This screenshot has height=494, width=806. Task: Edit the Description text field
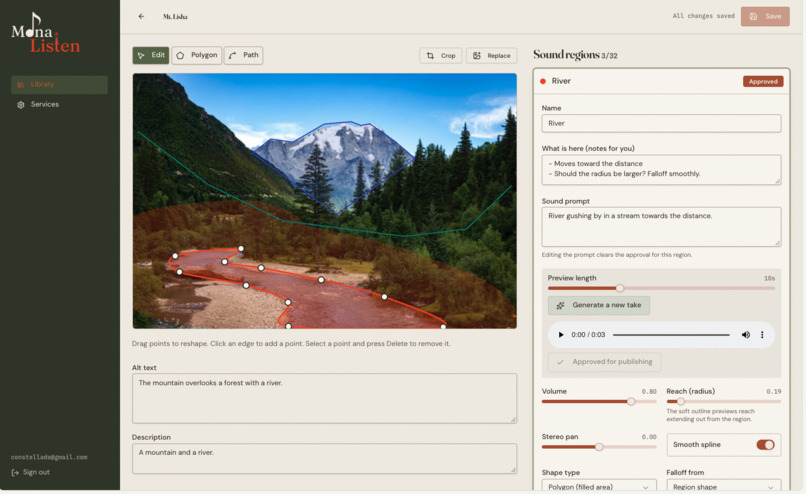324,459
